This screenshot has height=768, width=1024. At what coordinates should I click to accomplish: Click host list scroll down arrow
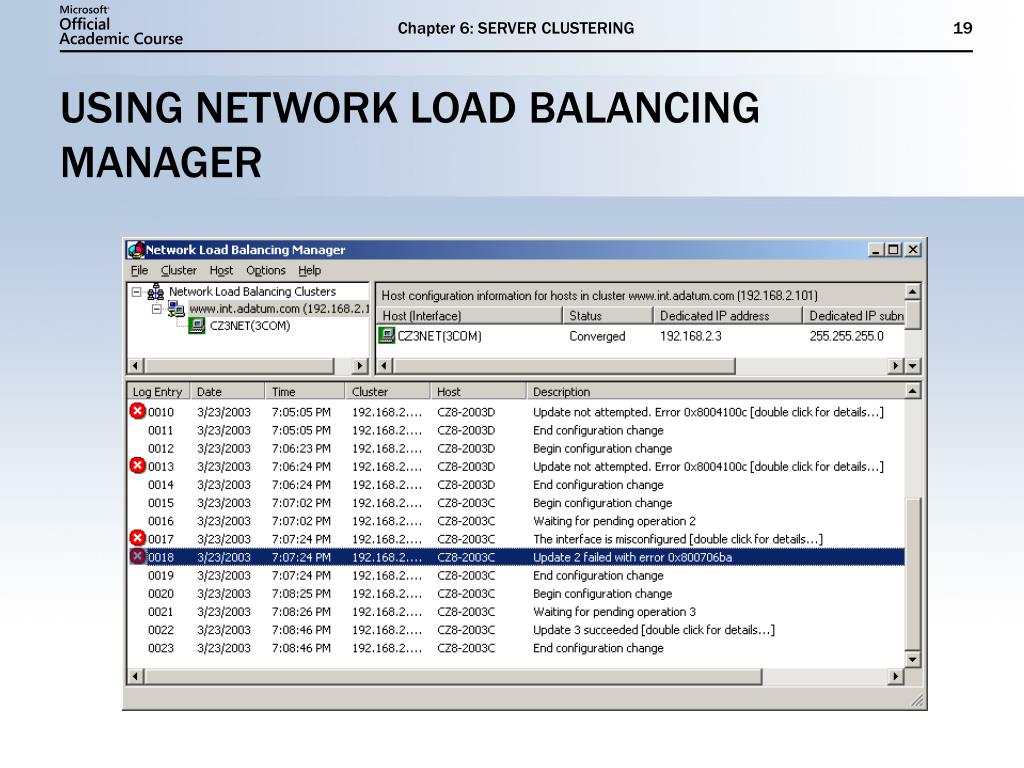tap(913, 366)
